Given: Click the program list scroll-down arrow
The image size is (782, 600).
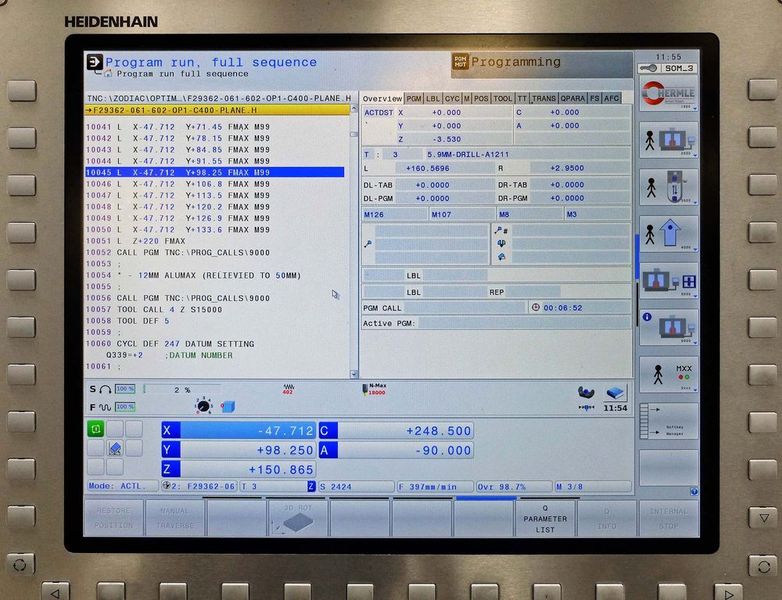Looking at the screenshot, I should tap(354, 374).
